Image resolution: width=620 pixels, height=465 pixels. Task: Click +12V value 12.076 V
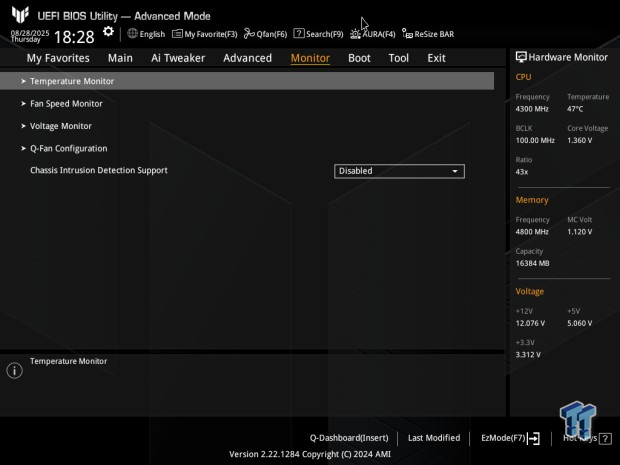pos(530,323)
